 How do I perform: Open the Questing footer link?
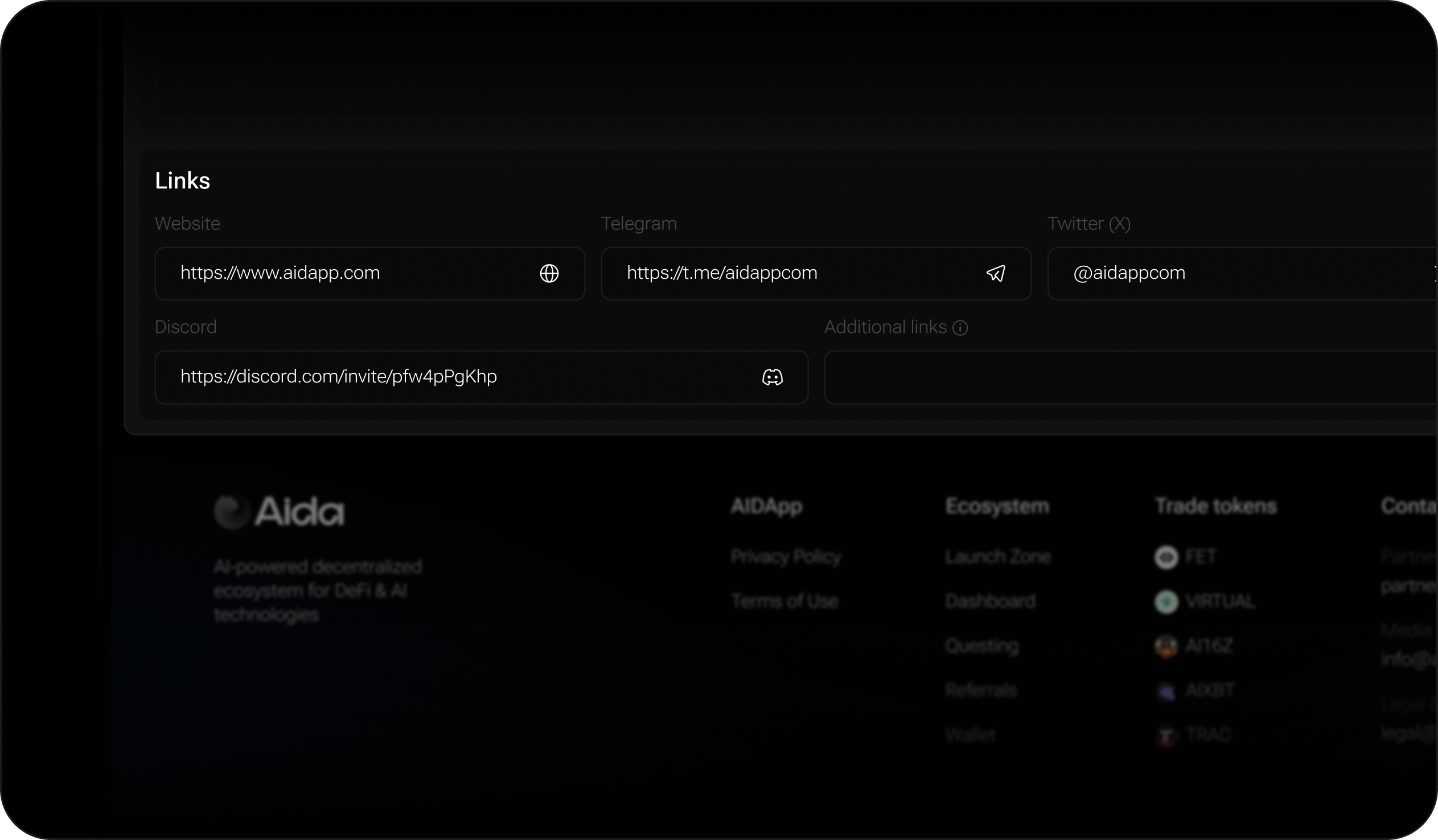(x=981, y=645)
